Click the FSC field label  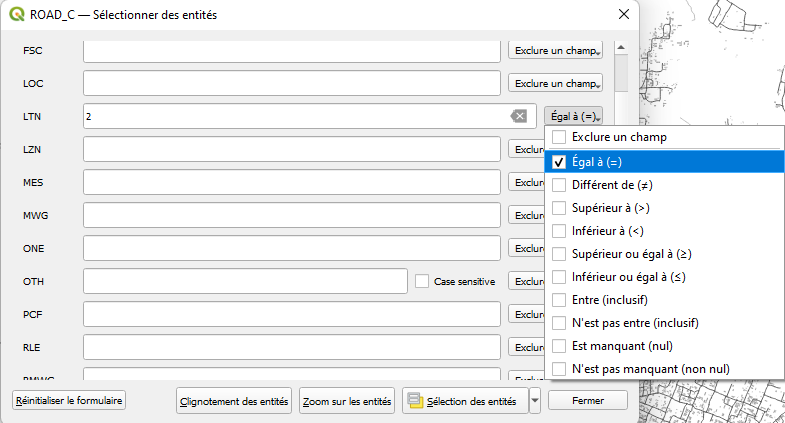tap(33, 51)
